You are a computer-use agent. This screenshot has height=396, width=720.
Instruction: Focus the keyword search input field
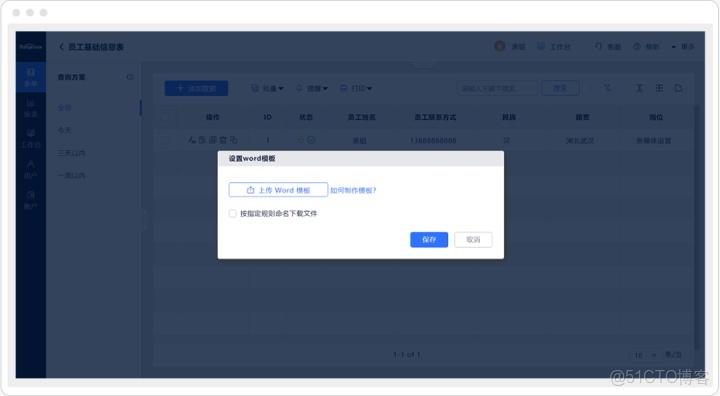[x=497, y=88]
